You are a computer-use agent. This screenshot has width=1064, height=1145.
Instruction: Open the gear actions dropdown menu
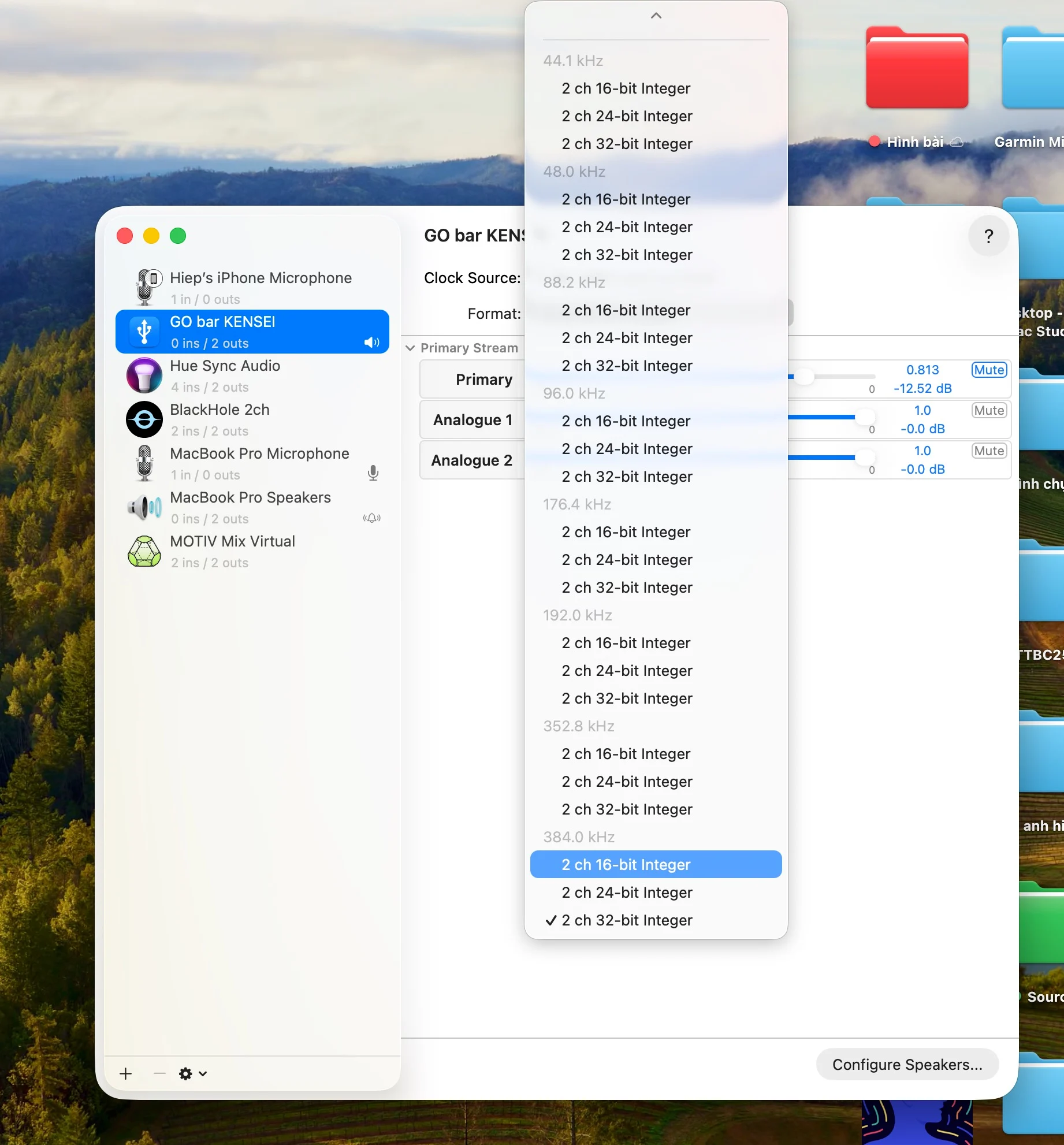tap(192, 1073)
